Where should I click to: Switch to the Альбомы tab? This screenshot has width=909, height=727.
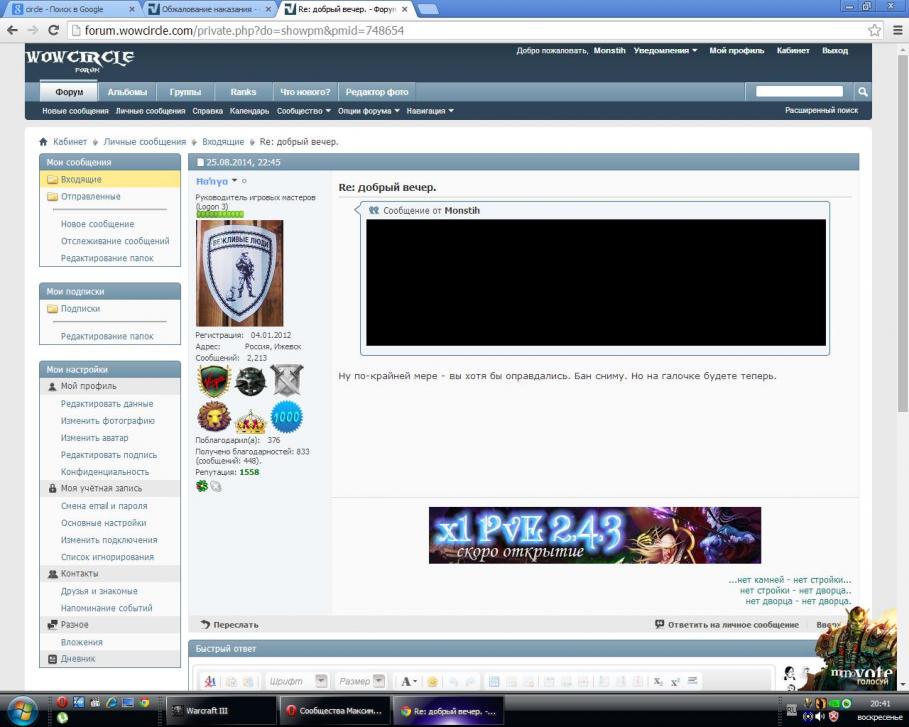pos(127,92)
